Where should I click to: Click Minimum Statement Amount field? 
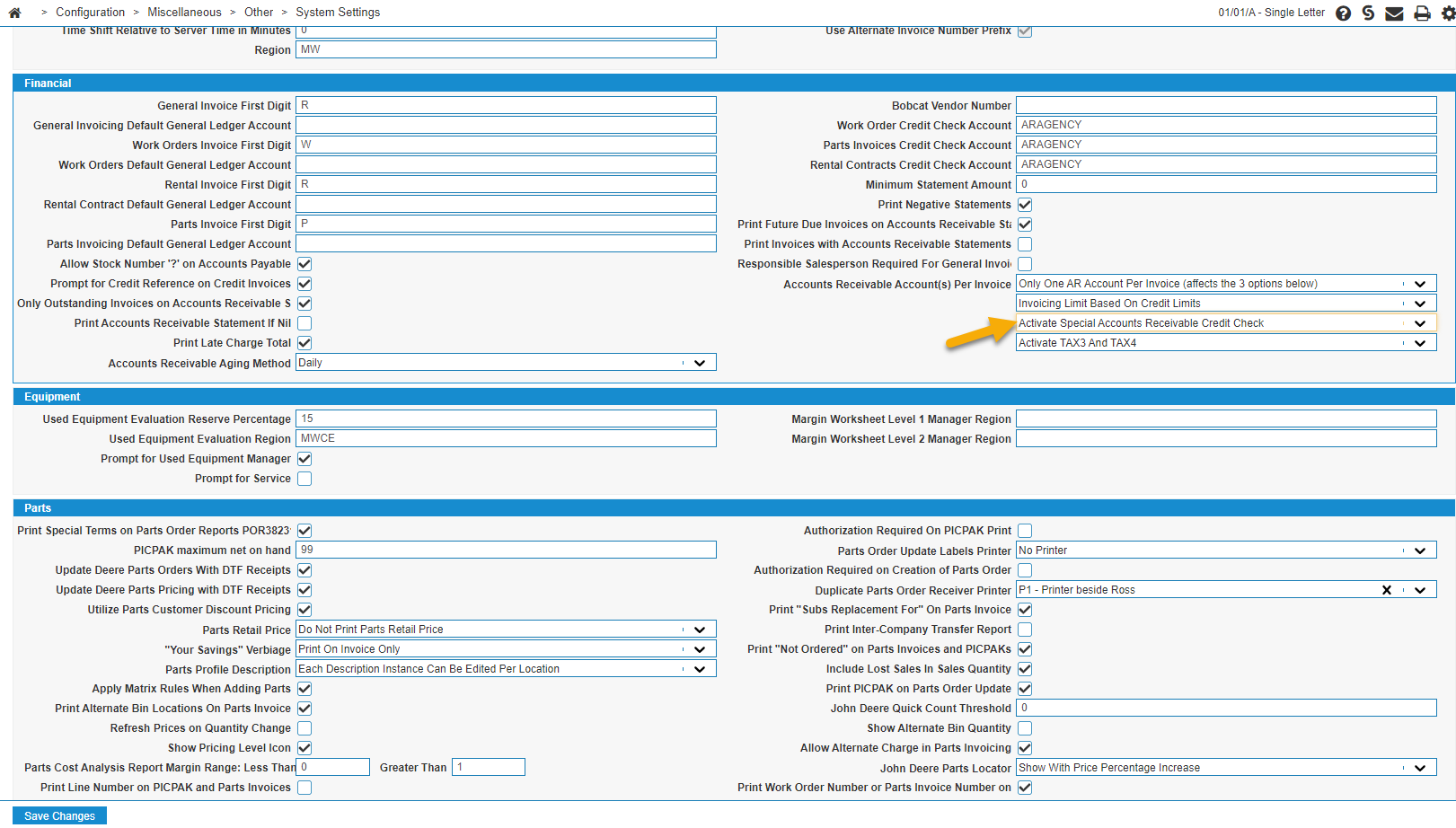1226,184
